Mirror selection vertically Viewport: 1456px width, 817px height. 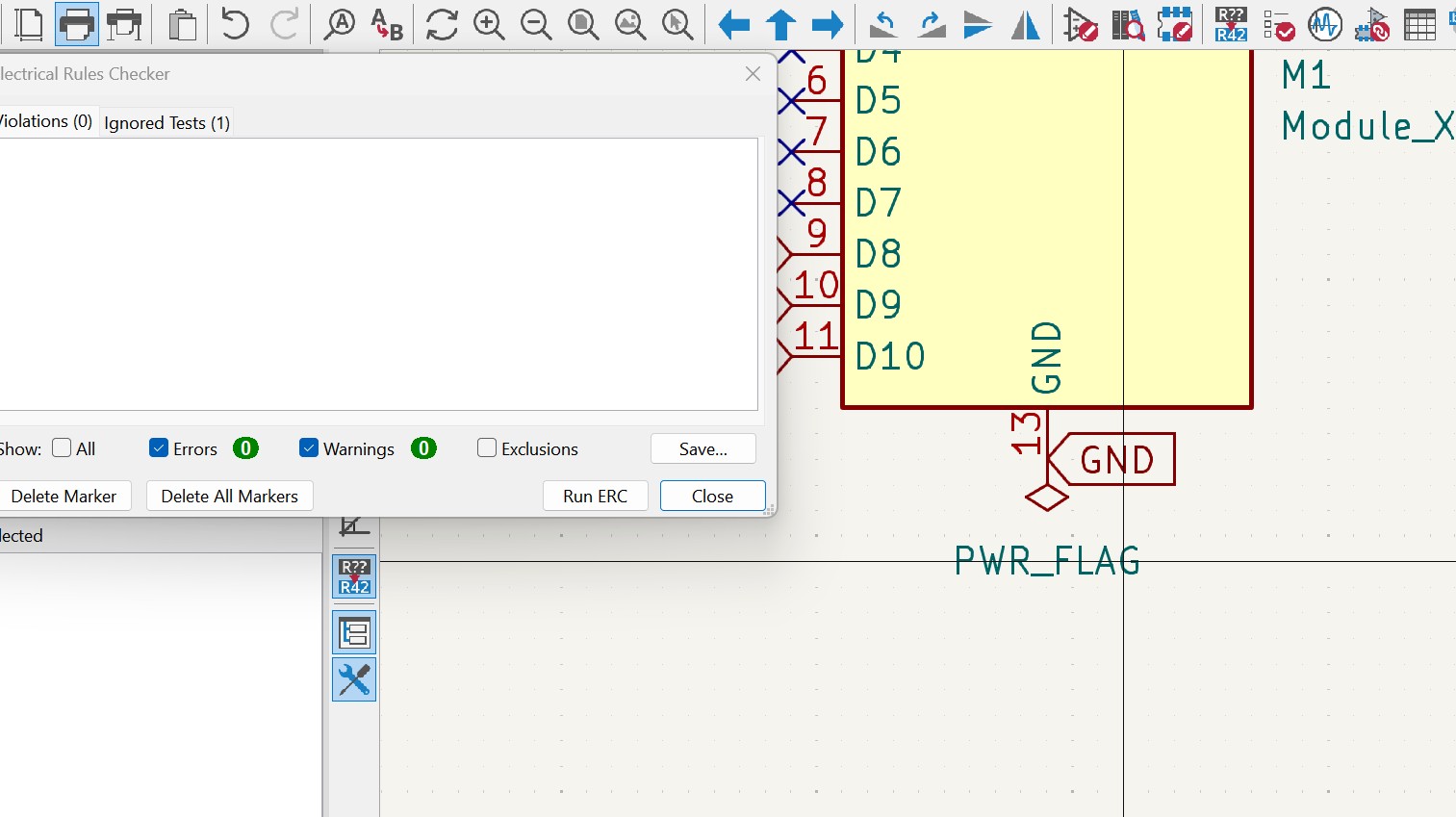point(978,24)
